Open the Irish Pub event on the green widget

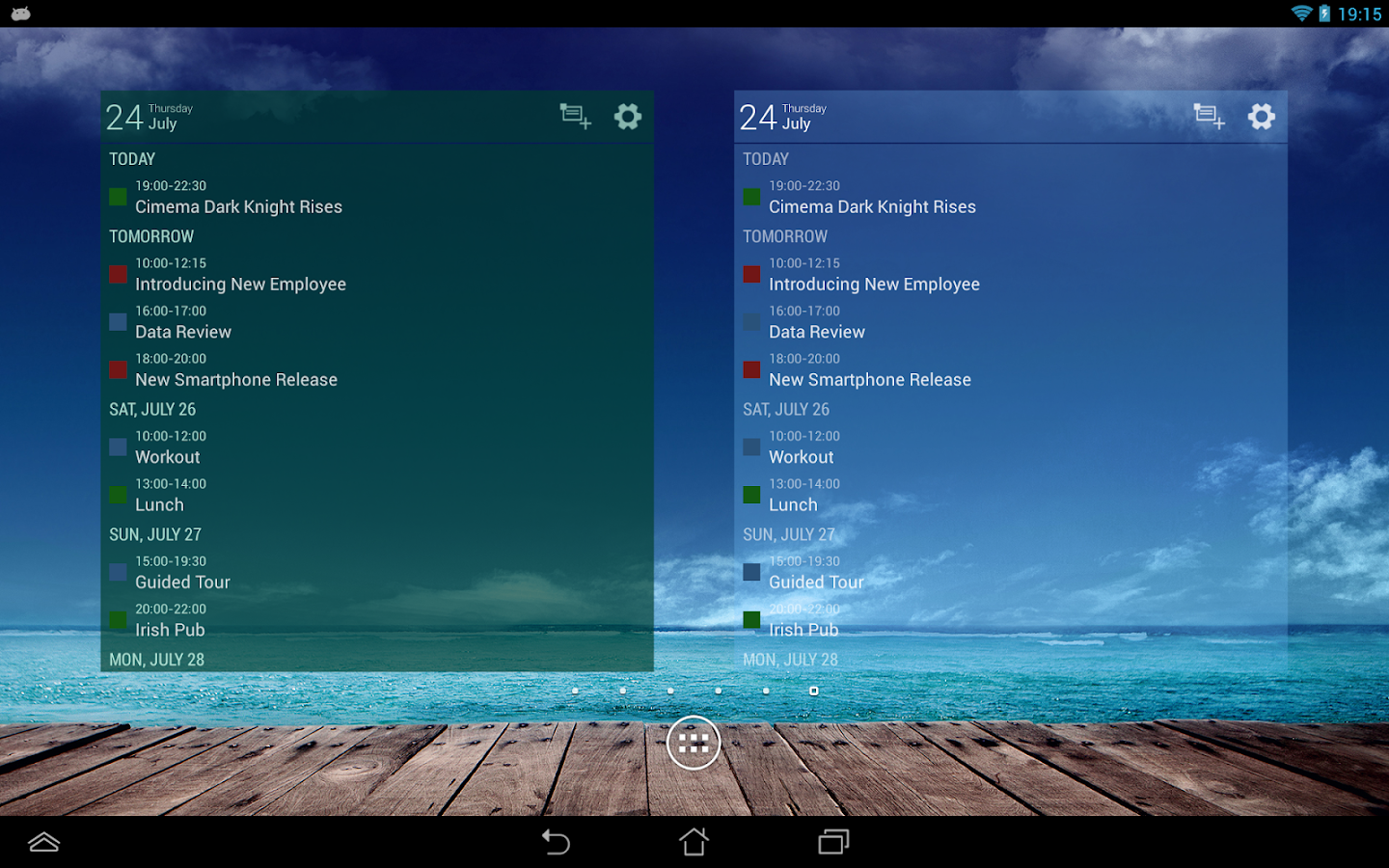point(170,630)
